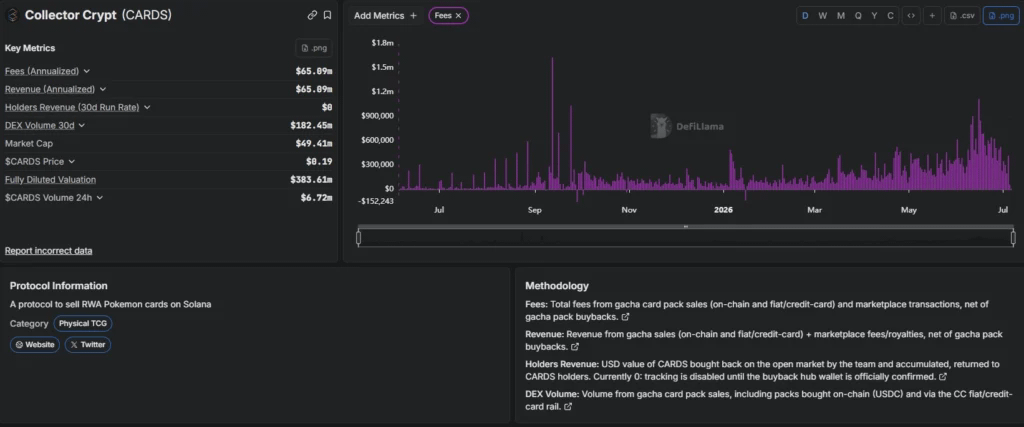Open the protocol Twitter link
The height and width of the screenshot is (427, 1024).
click(x=88, y=345)
